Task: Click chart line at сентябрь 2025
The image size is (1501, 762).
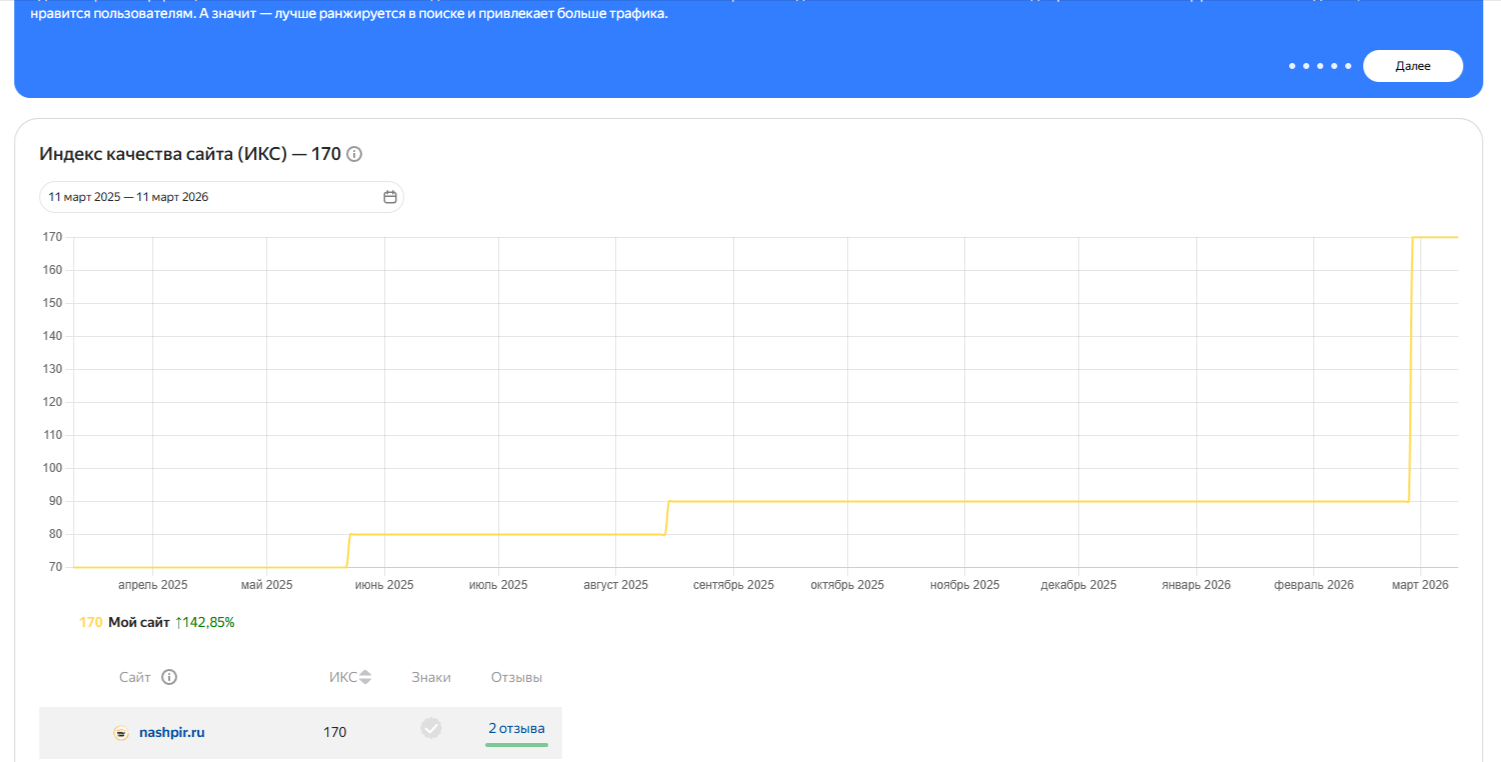Action: click(733, 501)
